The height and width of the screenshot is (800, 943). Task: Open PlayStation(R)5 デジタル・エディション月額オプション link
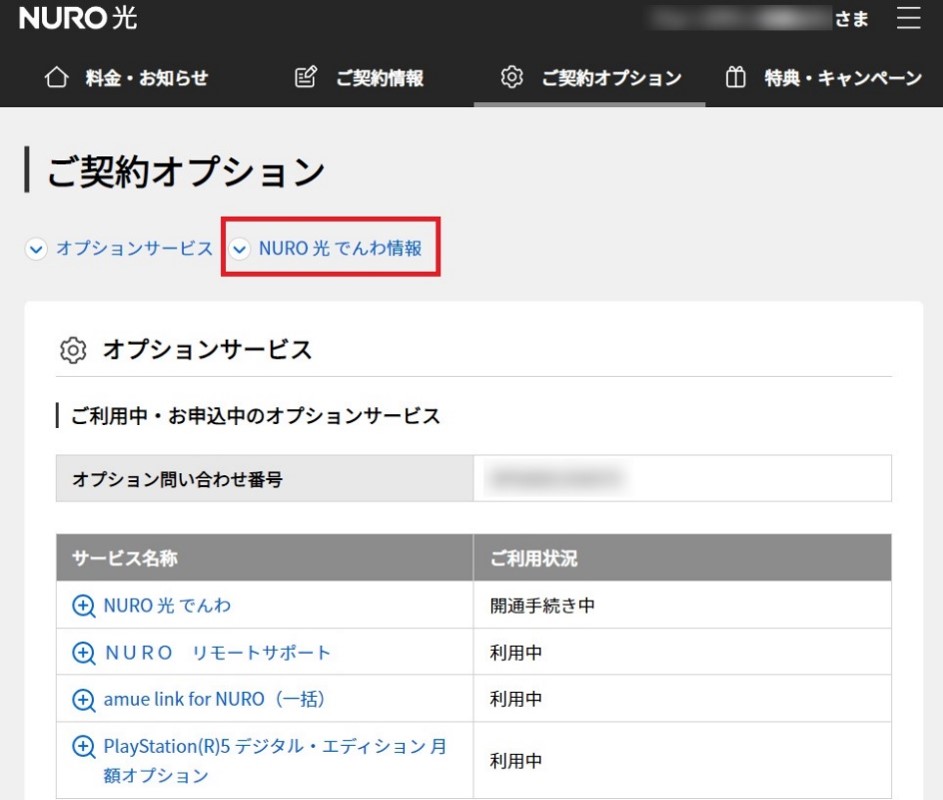[275, 760]
